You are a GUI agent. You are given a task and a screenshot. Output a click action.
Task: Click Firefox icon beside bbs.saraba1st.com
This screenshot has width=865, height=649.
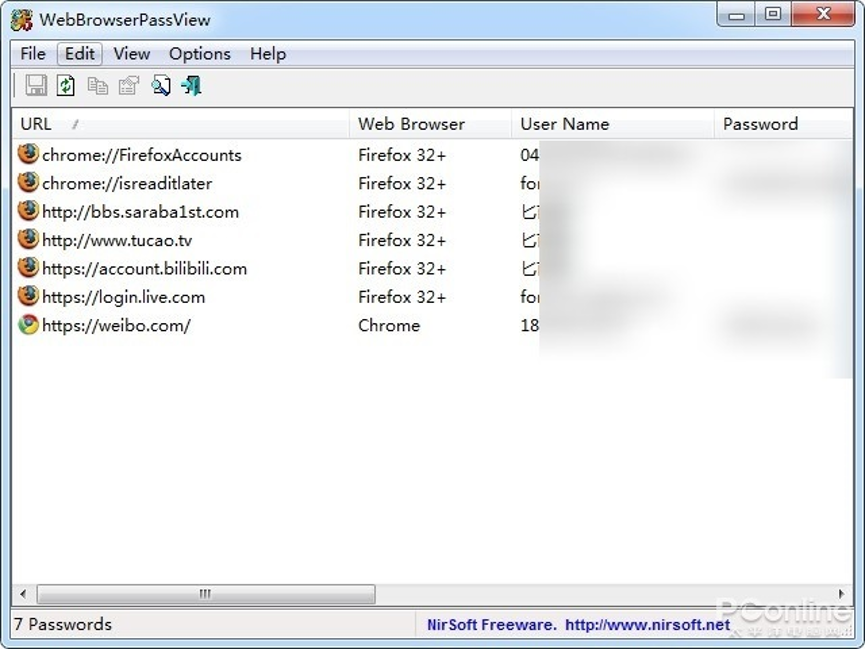click(x=28, y=211)
